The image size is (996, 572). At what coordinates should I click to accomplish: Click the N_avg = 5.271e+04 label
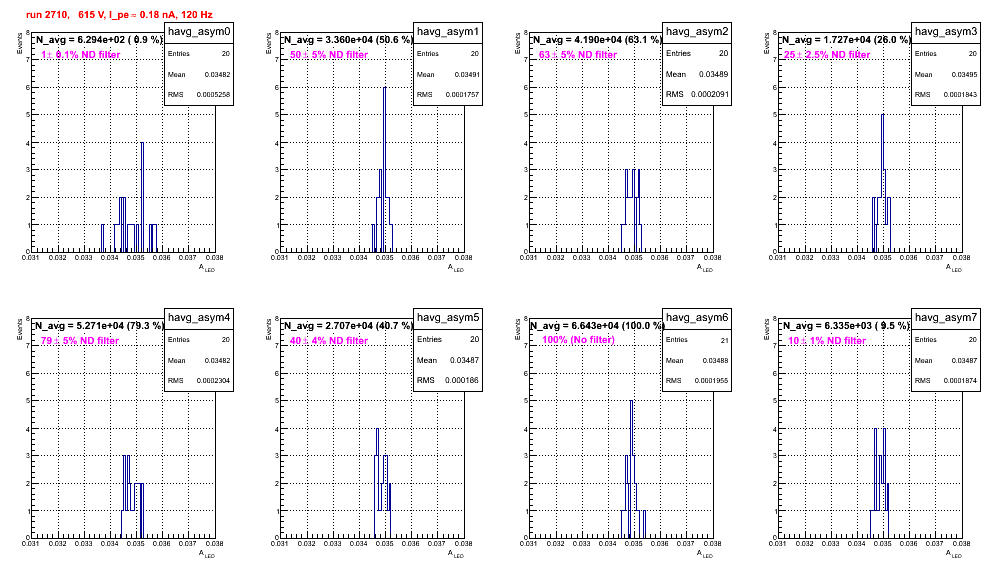click(98, 326)
